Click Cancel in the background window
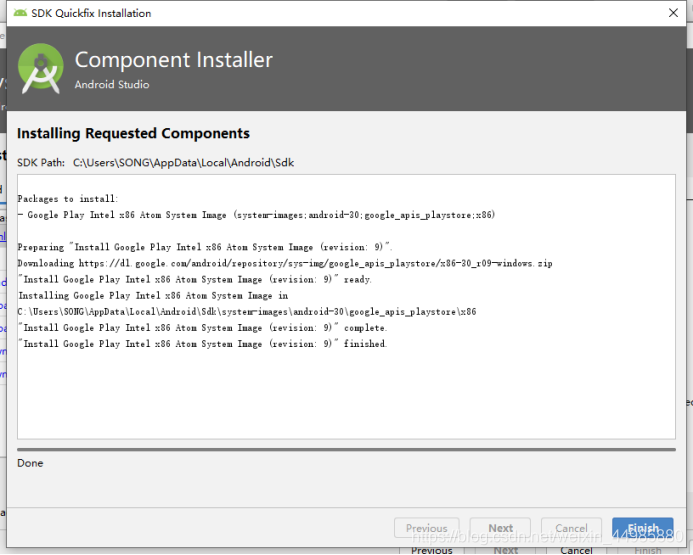The height and width of the screenshot is (555, 693). (576, 551)
